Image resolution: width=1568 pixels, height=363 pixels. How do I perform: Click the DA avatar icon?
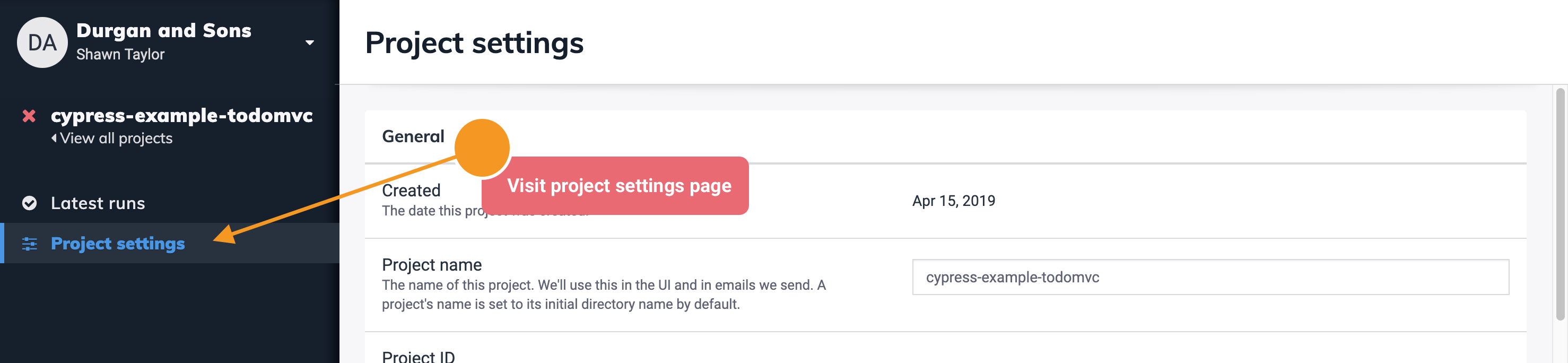41,41
